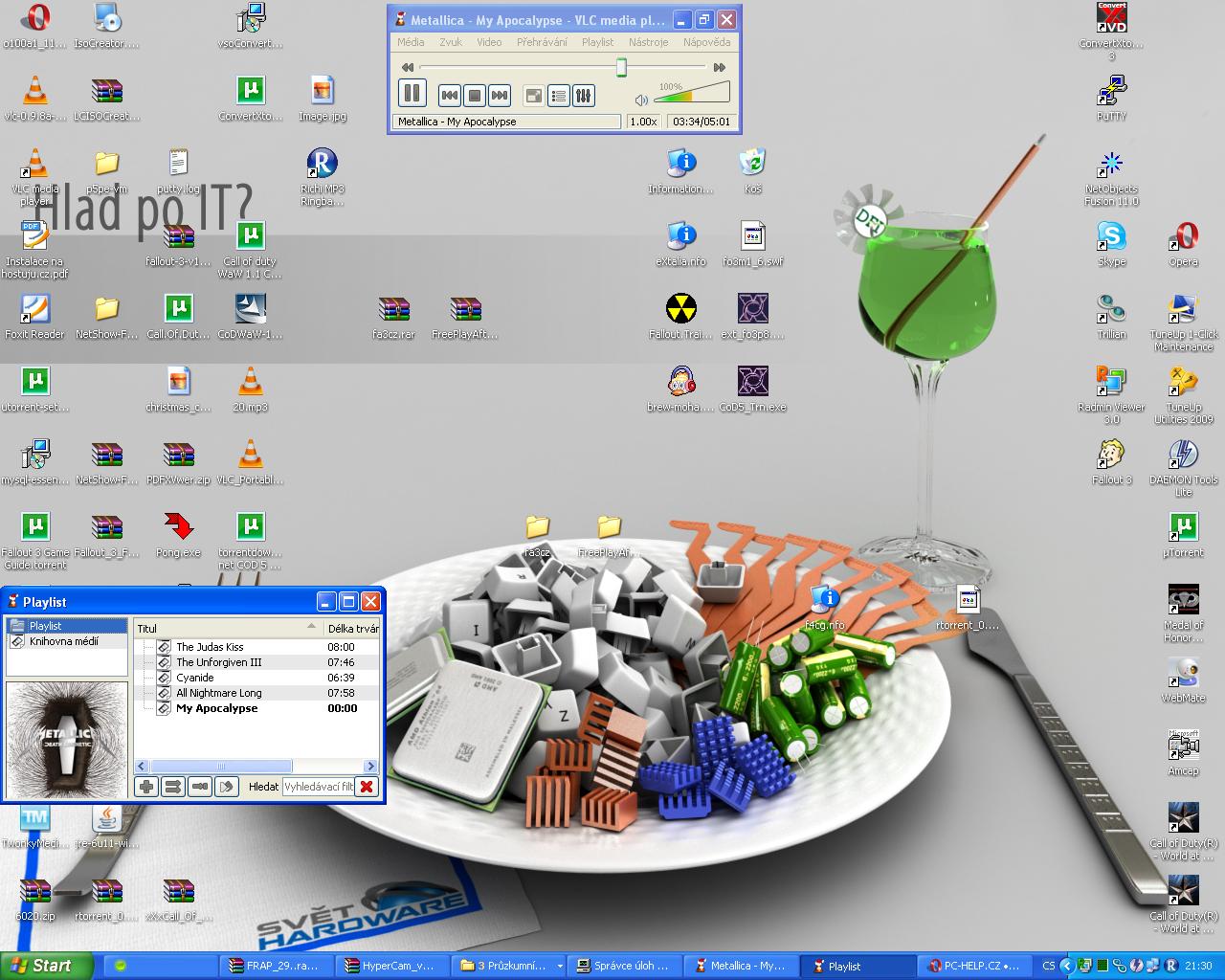Select the Radmin Viewer 3.0 icon
Screen dimensions: 1225x980
point(1112,395)
